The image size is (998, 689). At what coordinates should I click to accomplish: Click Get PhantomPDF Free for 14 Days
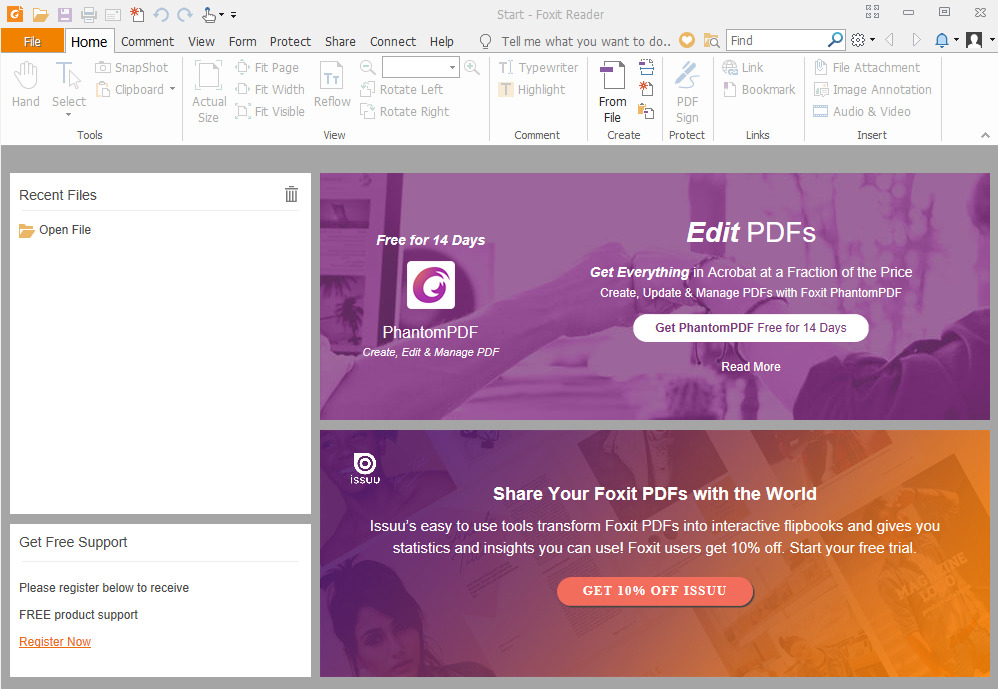tap(750, 328)
